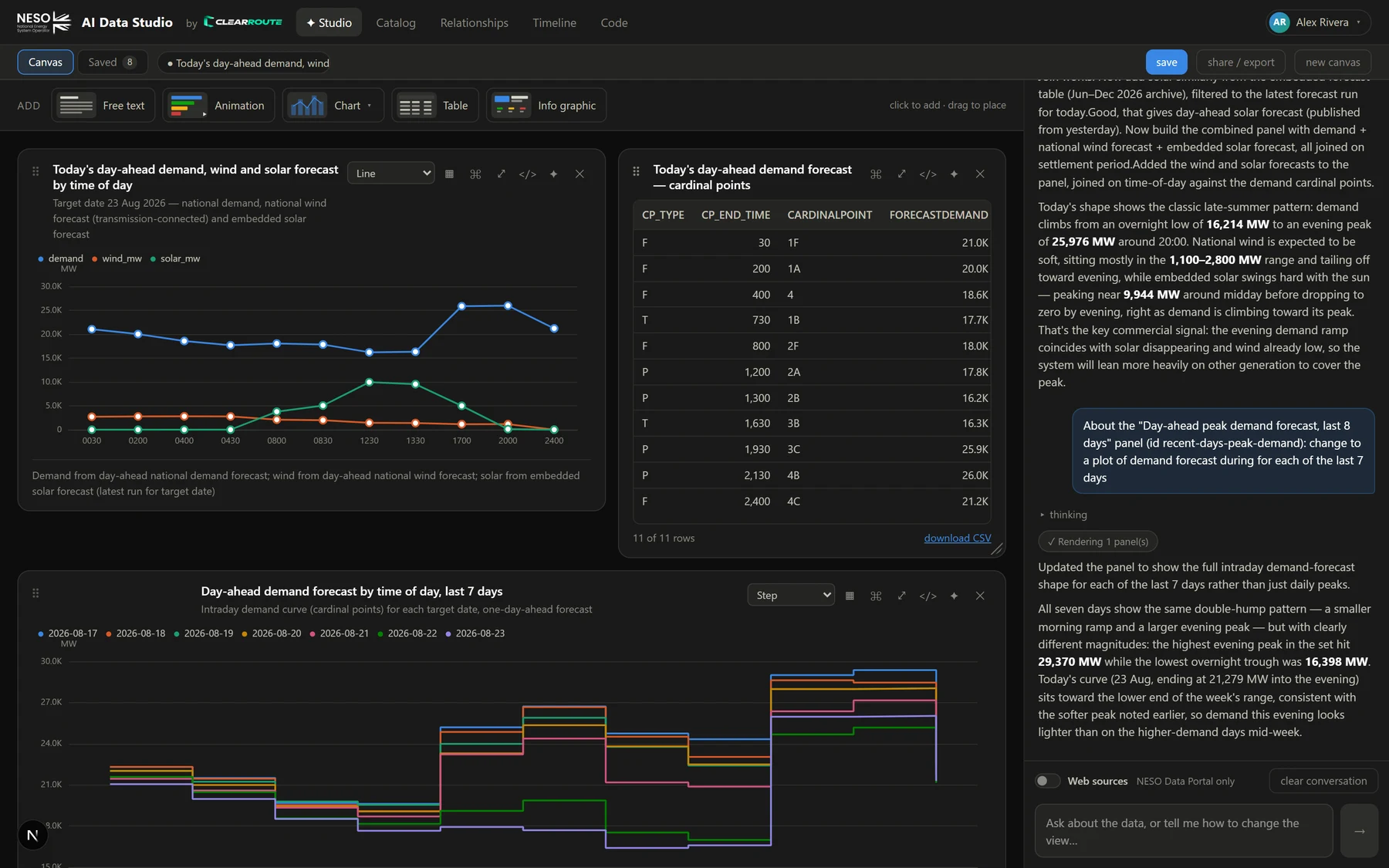Click sparkle AI icon in cardinal points panel

[954, 174]
